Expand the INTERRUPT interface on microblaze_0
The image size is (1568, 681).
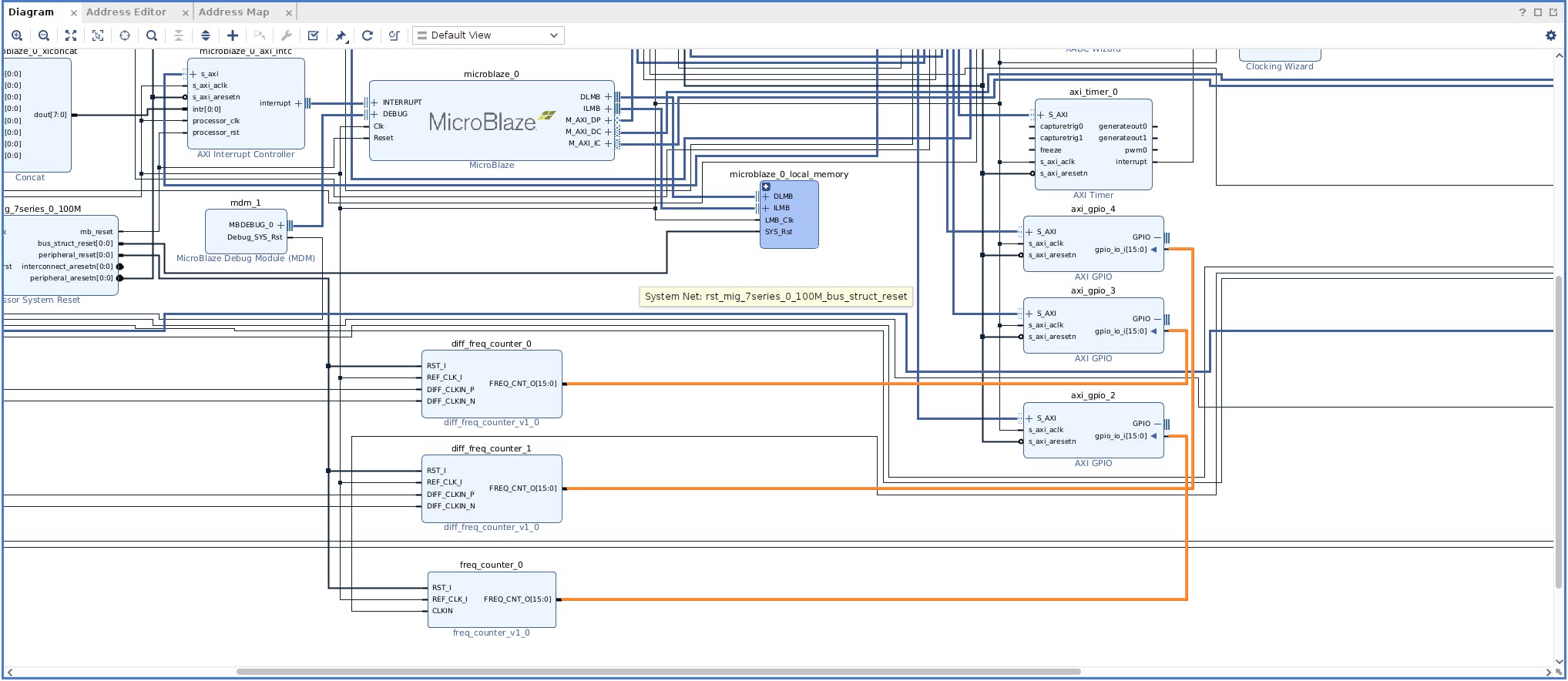pos(374,102)
